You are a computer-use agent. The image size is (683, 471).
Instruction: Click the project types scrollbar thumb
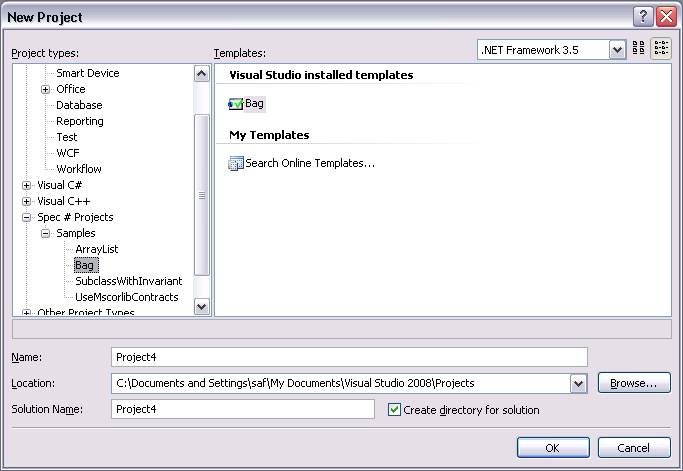pos(201,195)
